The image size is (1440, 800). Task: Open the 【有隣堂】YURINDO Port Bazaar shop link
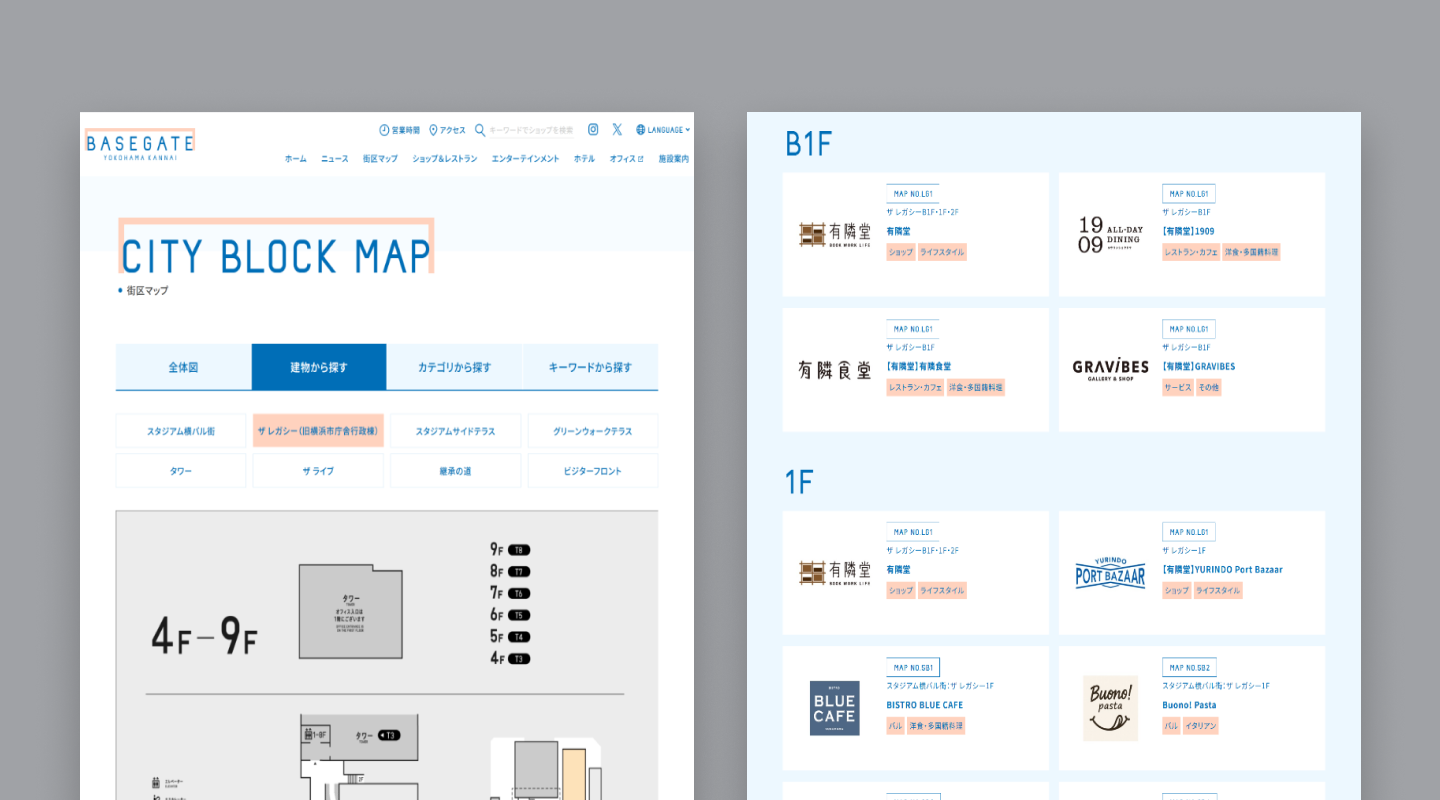1222,569
